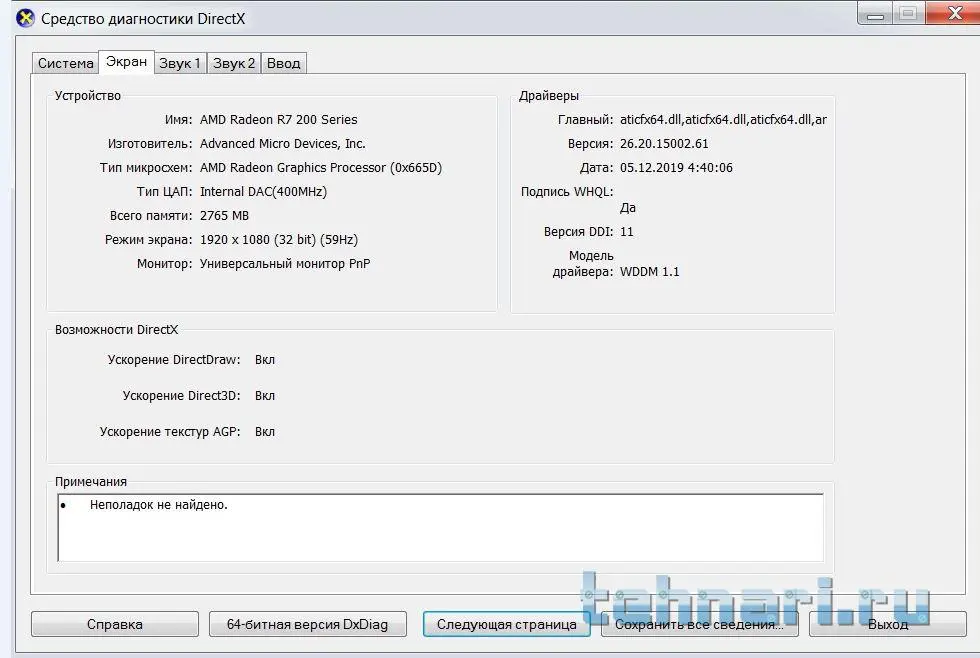Viewport: 980px width, 658px height.
Task: Go to Следующая страница
Action: pos(507,624)
